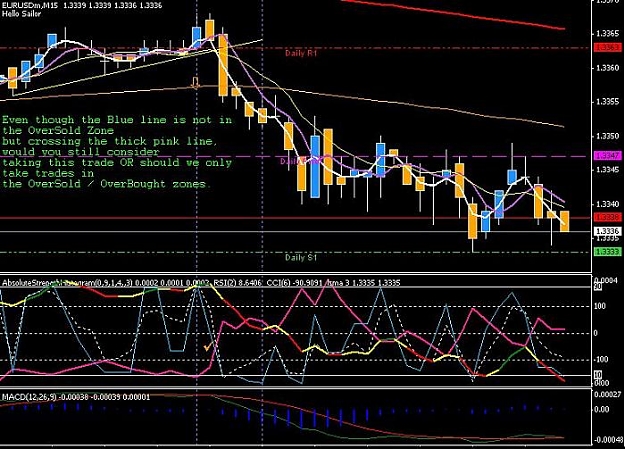Select the orange checkmark in indicator window
The width and height of the screenshot is (625, 449).
point(207,347)
